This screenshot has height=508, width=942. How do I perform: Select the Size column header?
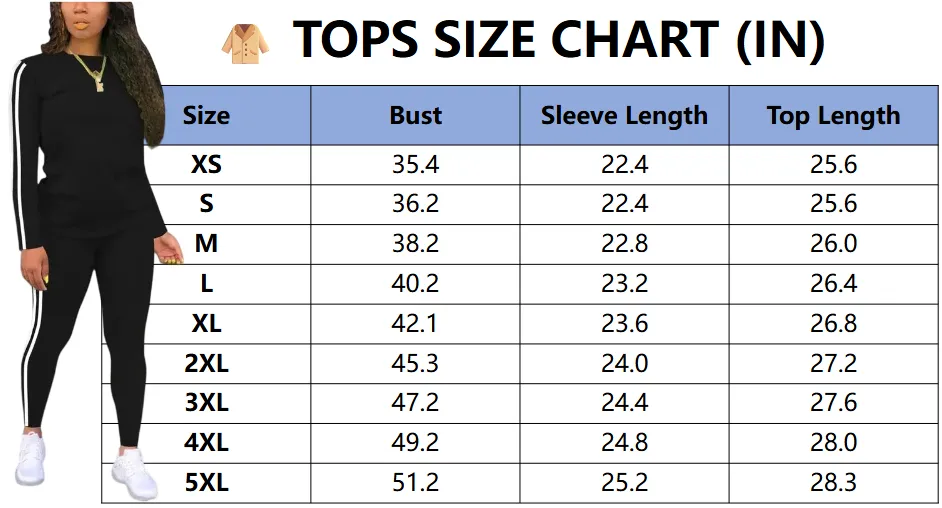206,116
